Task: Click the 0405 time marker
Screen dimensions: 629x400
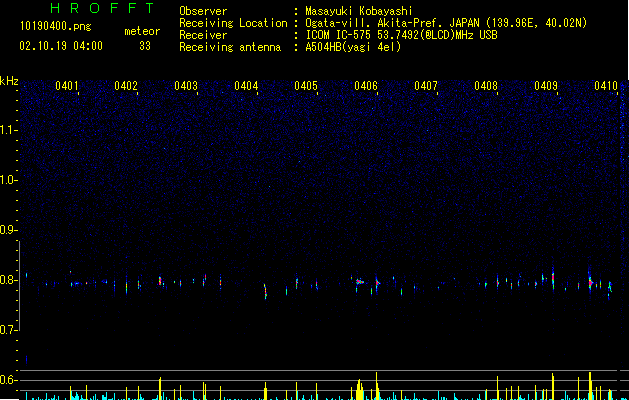Action: (306, 86)
